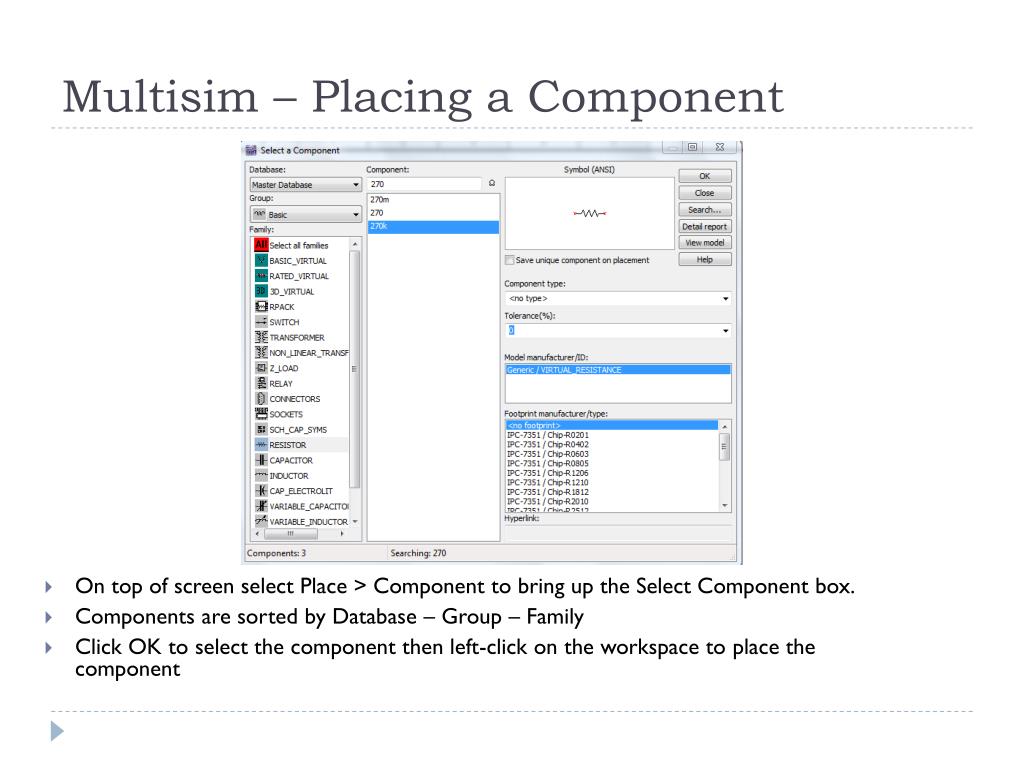The height and width of the screenshot is (768, 1024).
Task: Click the BASIC_VIRTUAL family icon
Action: click(261, 261)
